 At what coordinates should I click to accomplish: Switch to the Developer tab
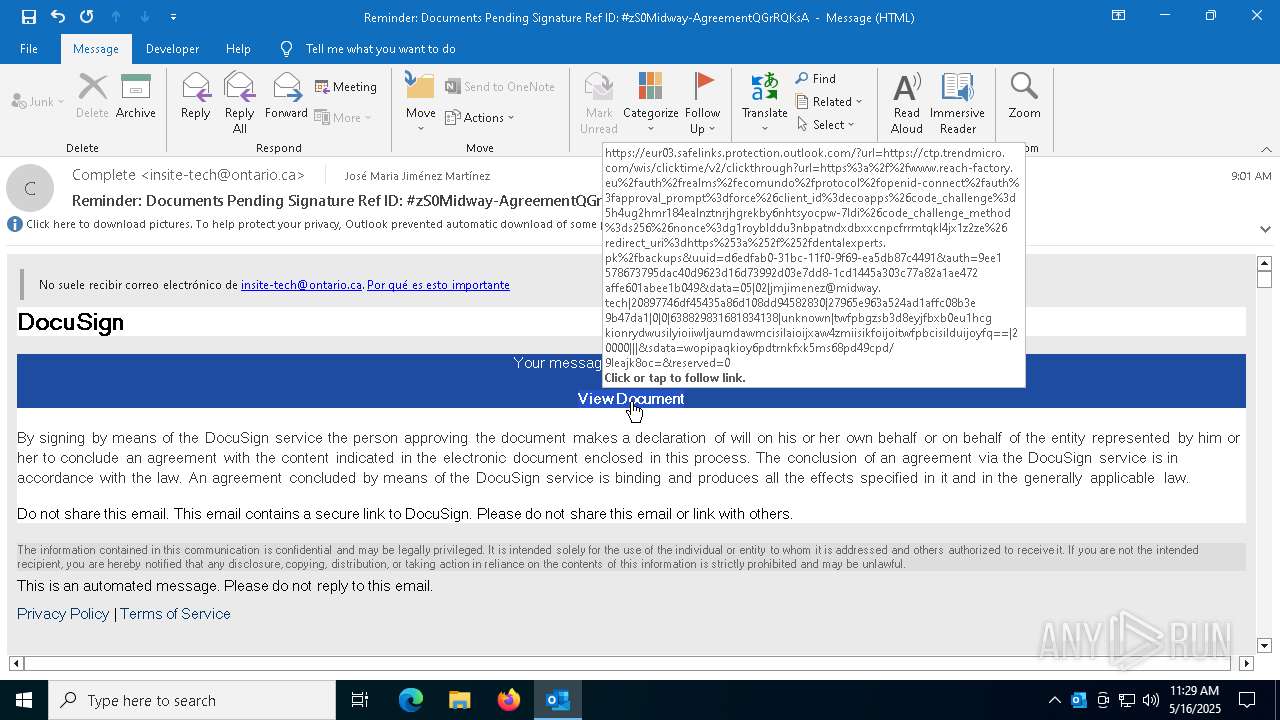point(172,49)
